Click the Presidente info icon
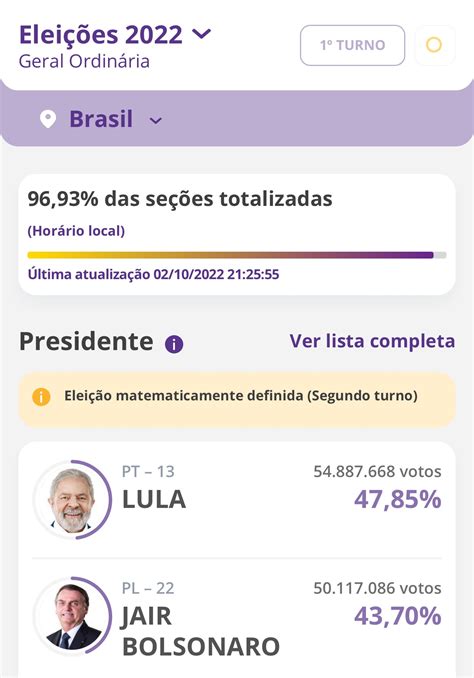The height and width of the screenshot is (678, 474). (174, 344)
